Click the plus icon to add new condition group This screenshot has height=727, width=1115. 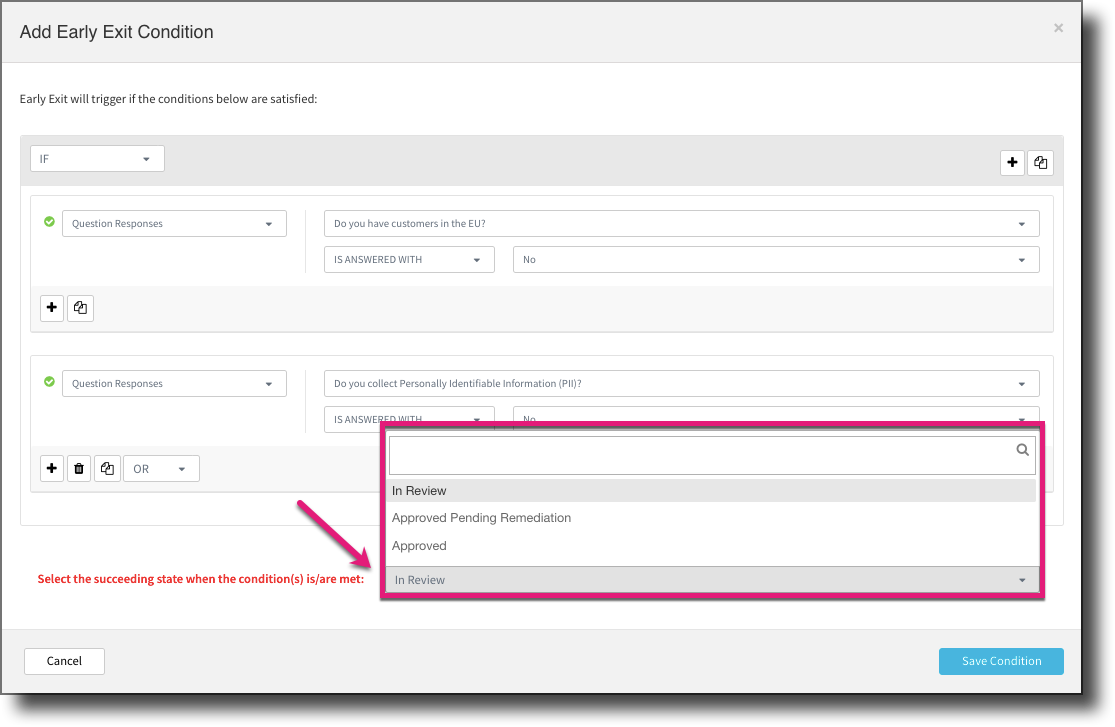pyautogui.click(x=1012, y=162)
